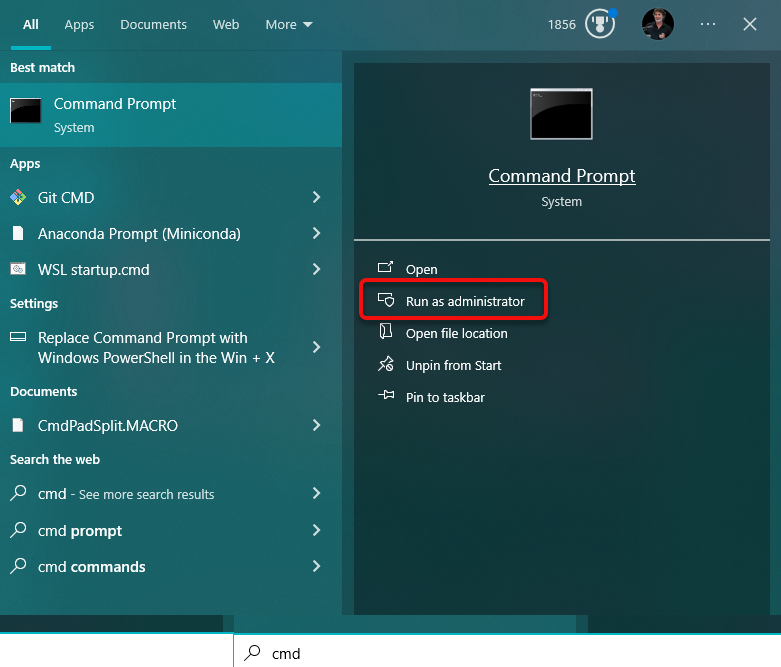Image resolution: width=781 pixels, height=667 pixels.
Task: Click the WSL startup.cmd icon
Action: [x=18, y=269]
